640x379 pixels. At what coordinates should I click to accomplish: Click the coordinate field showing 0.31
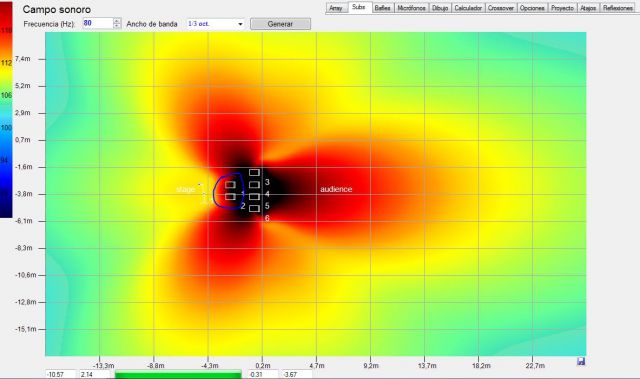263,375
